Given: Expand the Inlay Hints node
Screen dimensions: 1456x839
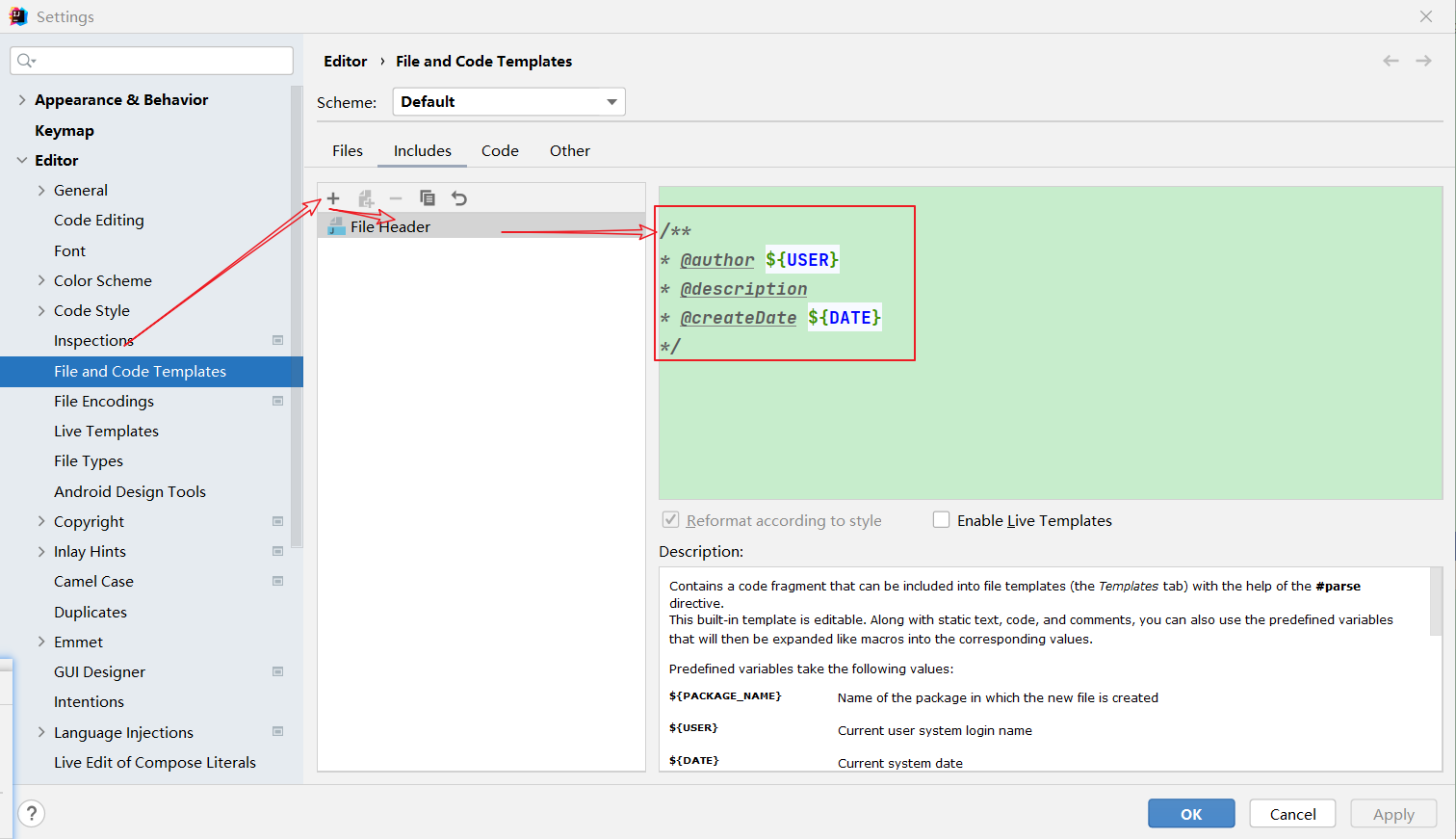Looking at the screenshot, I should click(x=41, y=551).
